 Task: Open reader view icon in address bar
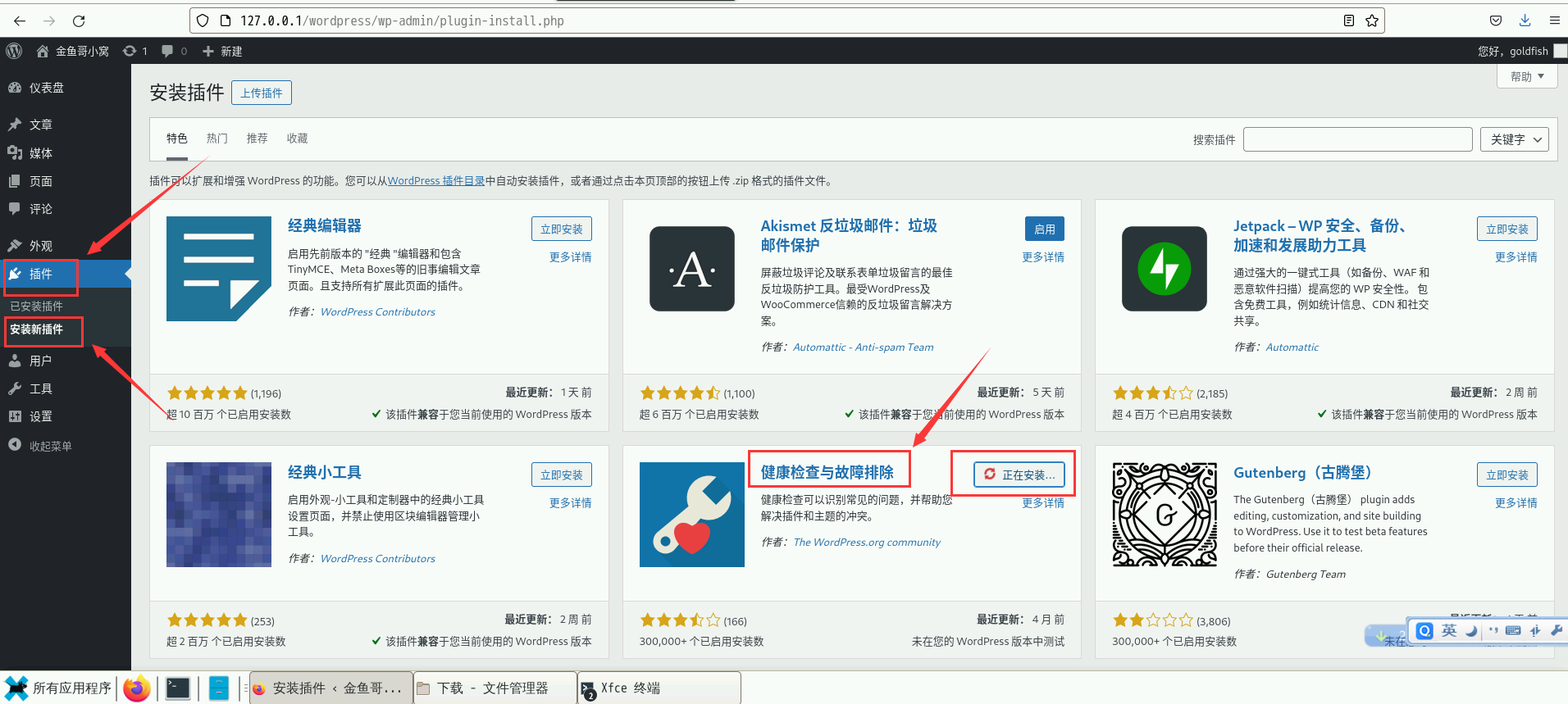click(1349, 20)
